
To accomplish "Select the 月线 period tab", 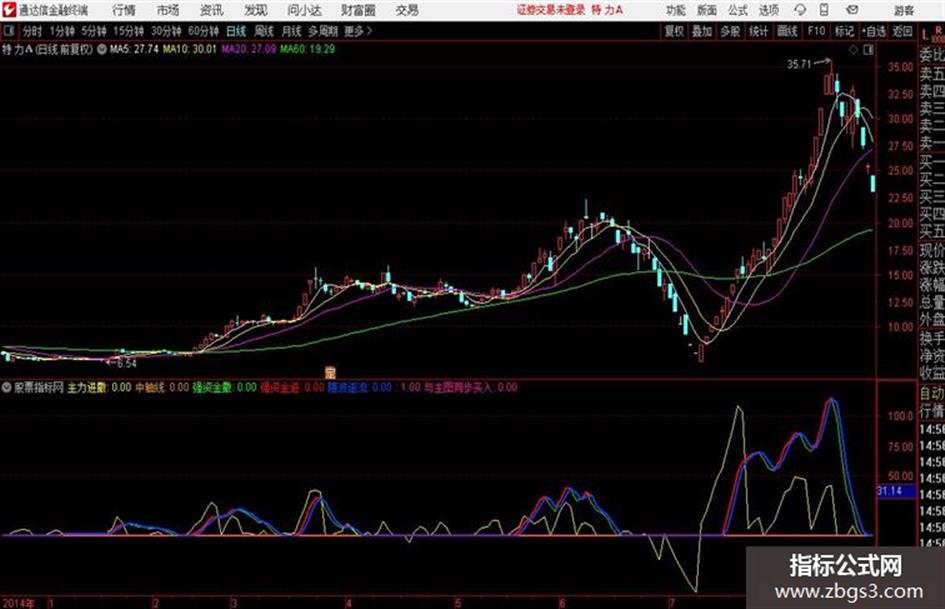I will (x=292, y=31).
